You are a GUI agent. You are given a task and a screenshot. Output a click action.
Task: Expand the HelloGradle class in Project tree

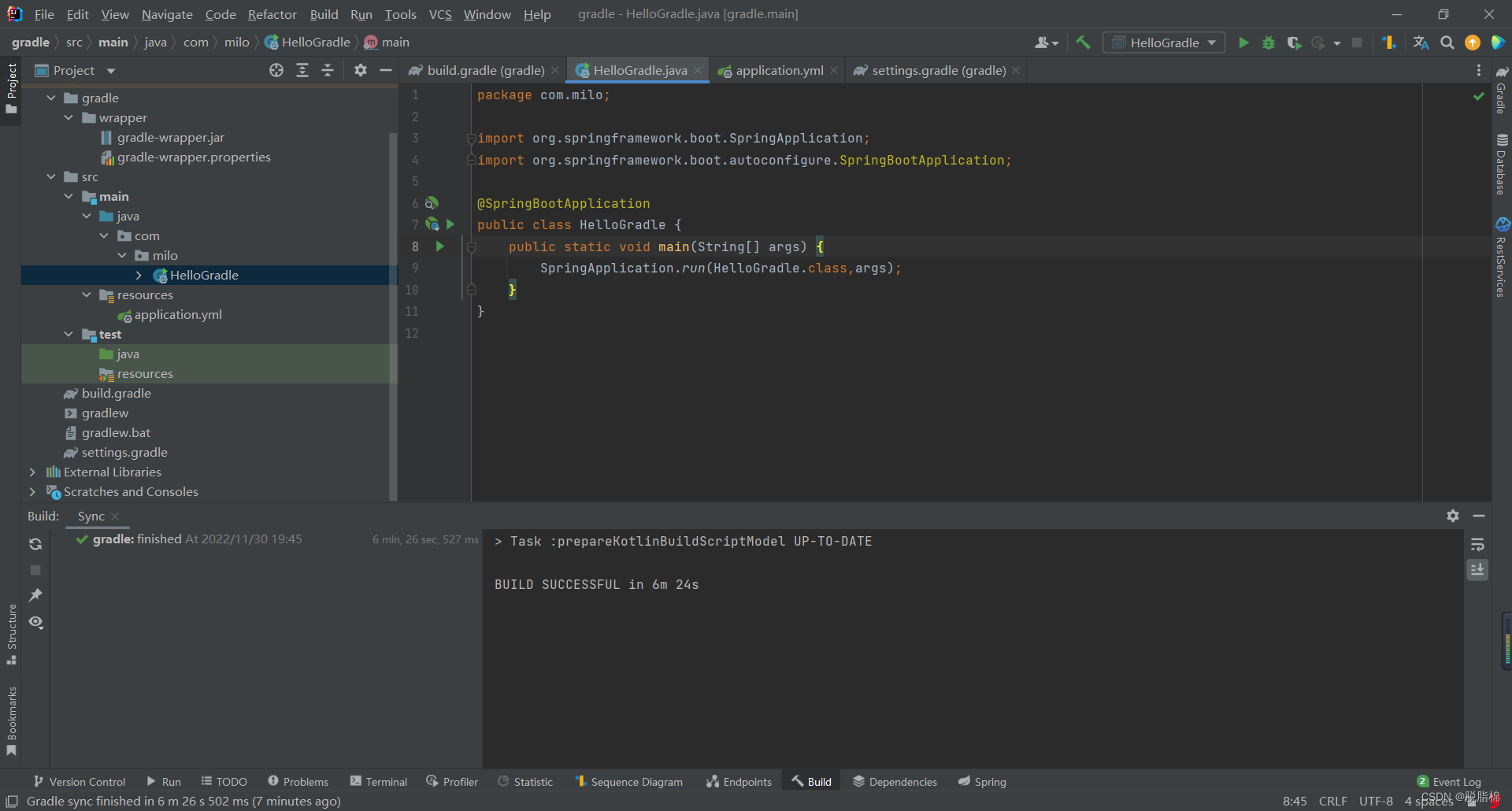coord(139,275)
